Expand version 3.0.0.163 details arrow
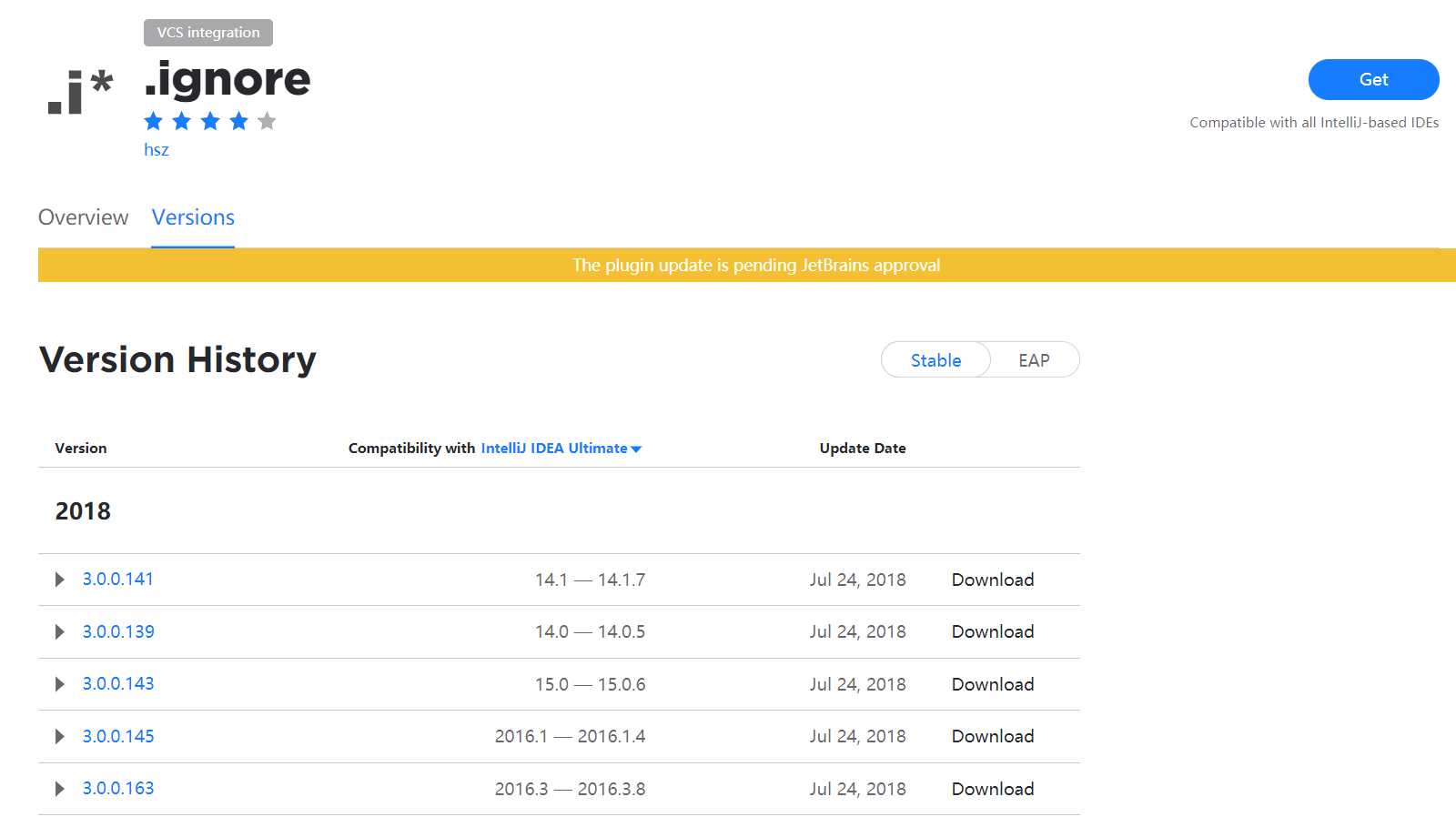The width and height of the screenshot is (1456, 817). point(60,789)
